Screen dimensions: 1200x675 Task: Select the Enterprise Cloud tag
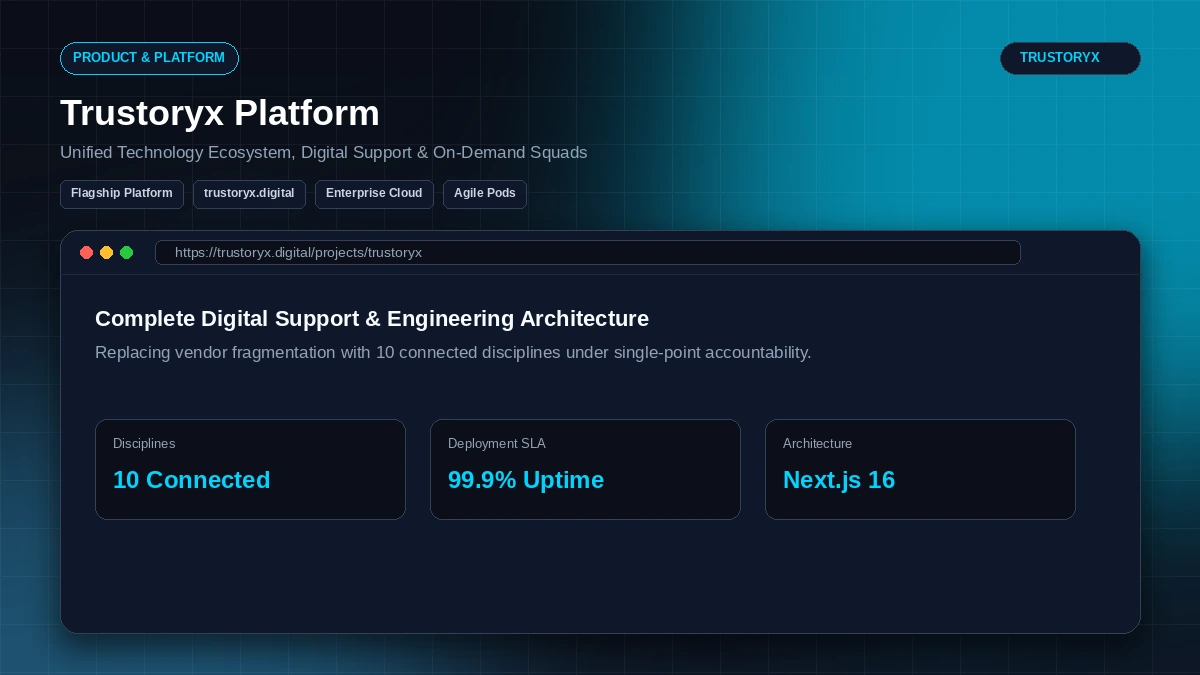tap(374, 194)
